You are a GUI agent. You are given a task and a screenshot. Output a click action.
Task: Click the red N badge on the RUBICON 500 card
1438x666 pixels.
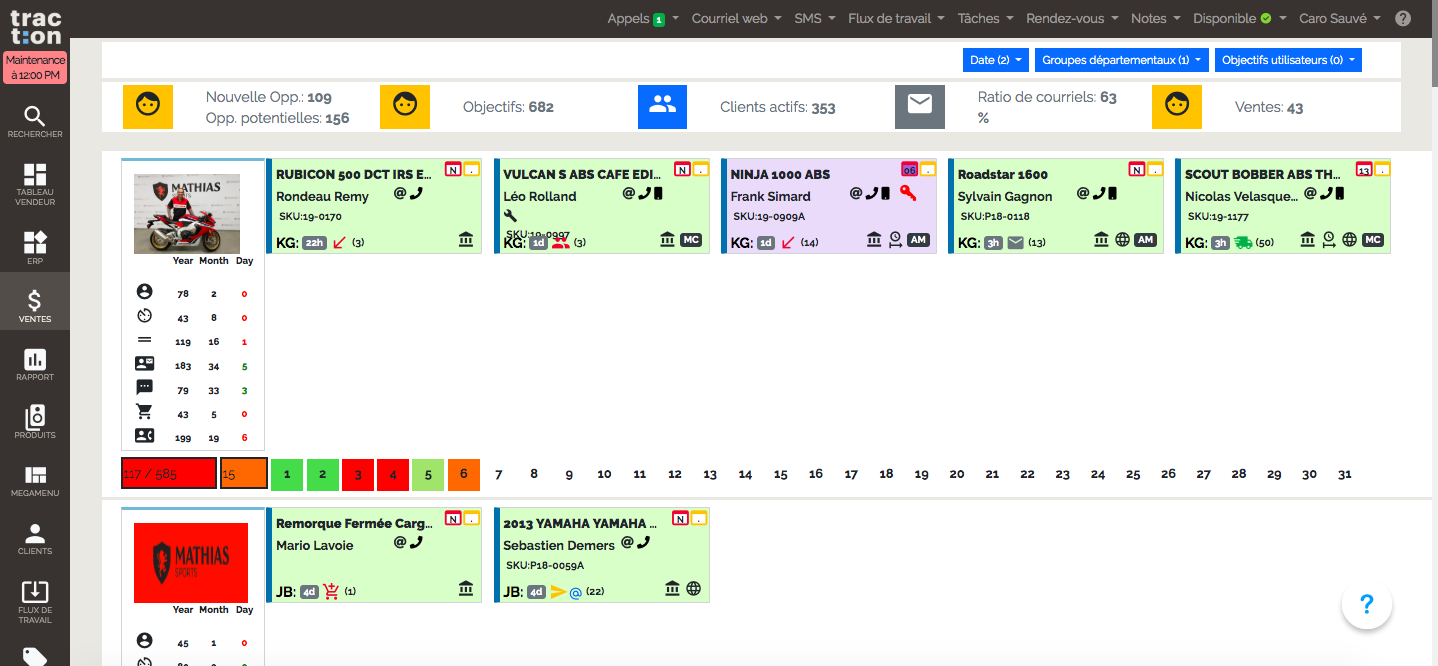tap(453, 169)
